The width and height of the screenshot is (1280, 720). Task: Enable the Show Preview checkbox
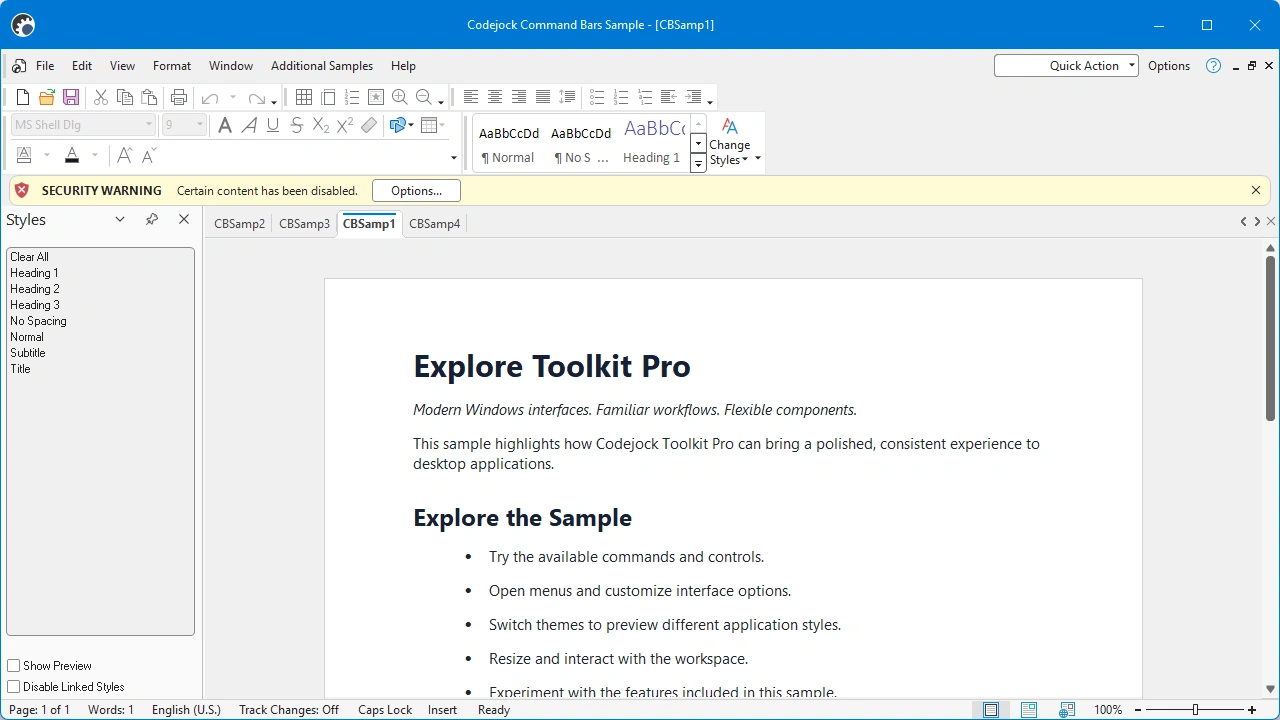coord(14,666)
